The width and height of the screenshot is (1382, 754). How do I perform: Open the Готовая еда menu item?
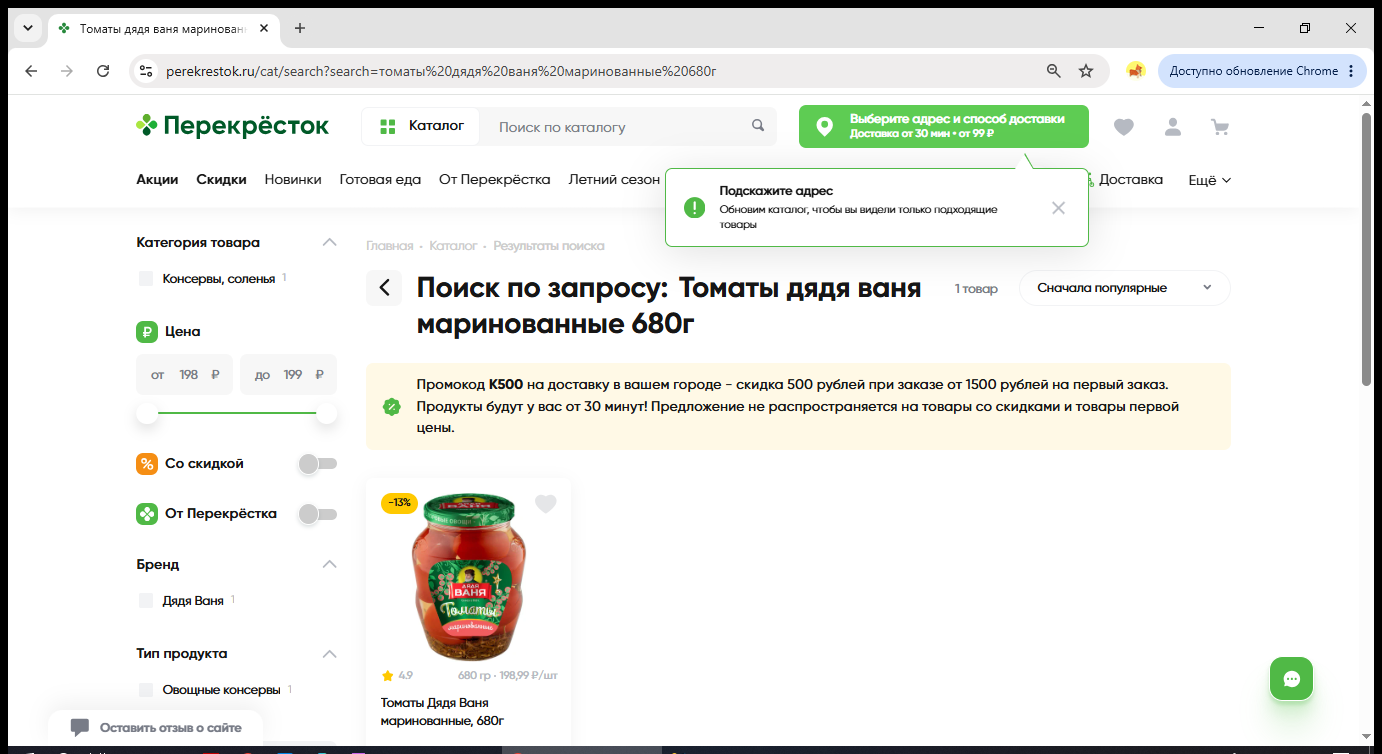(380, 180)
